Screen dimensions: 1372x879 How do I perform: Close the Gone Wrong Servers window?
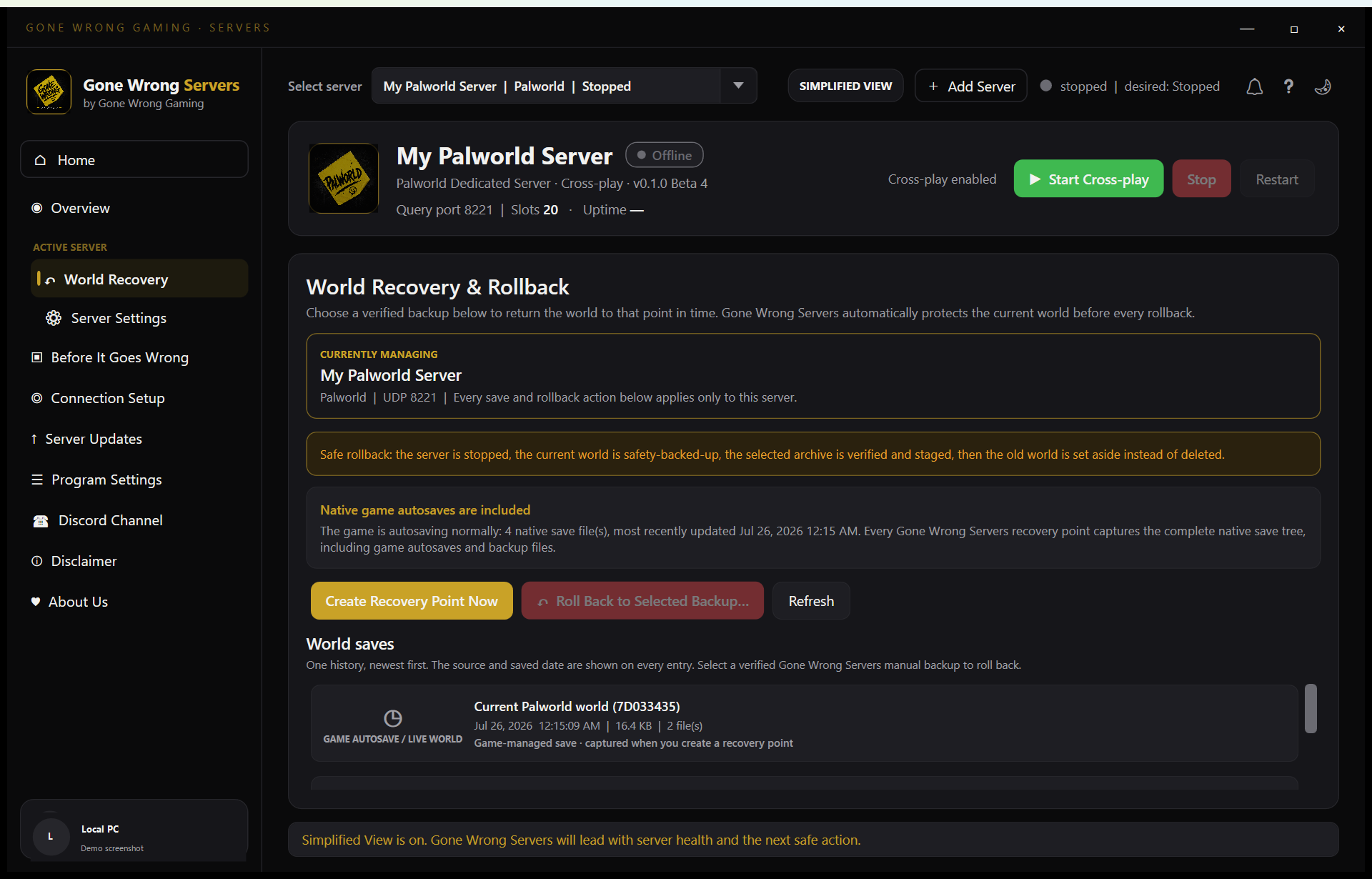(1341, 29)
